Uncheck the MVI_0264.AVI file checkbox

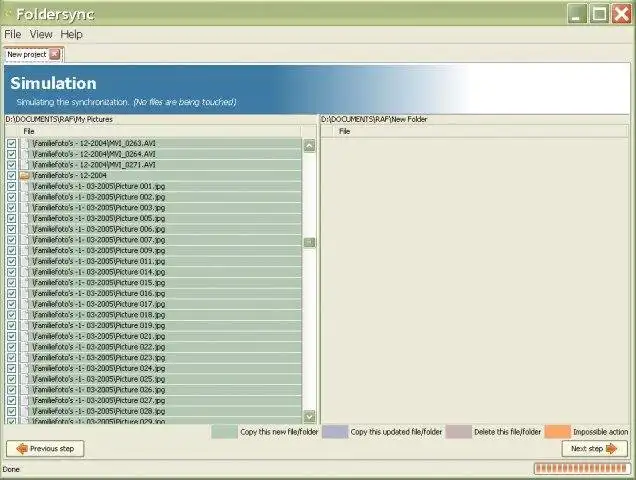pos(11,154)
